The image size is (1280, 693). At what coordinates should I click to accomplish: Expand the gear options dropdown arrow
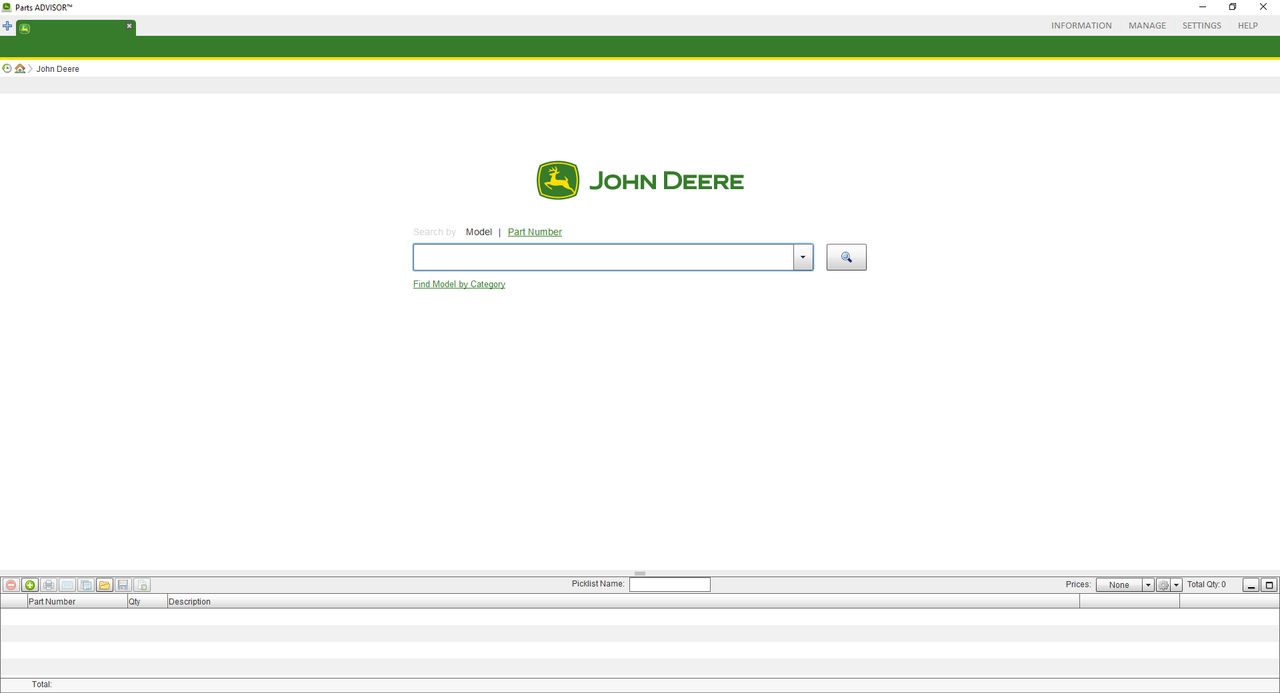click(x=1177, y=585)
